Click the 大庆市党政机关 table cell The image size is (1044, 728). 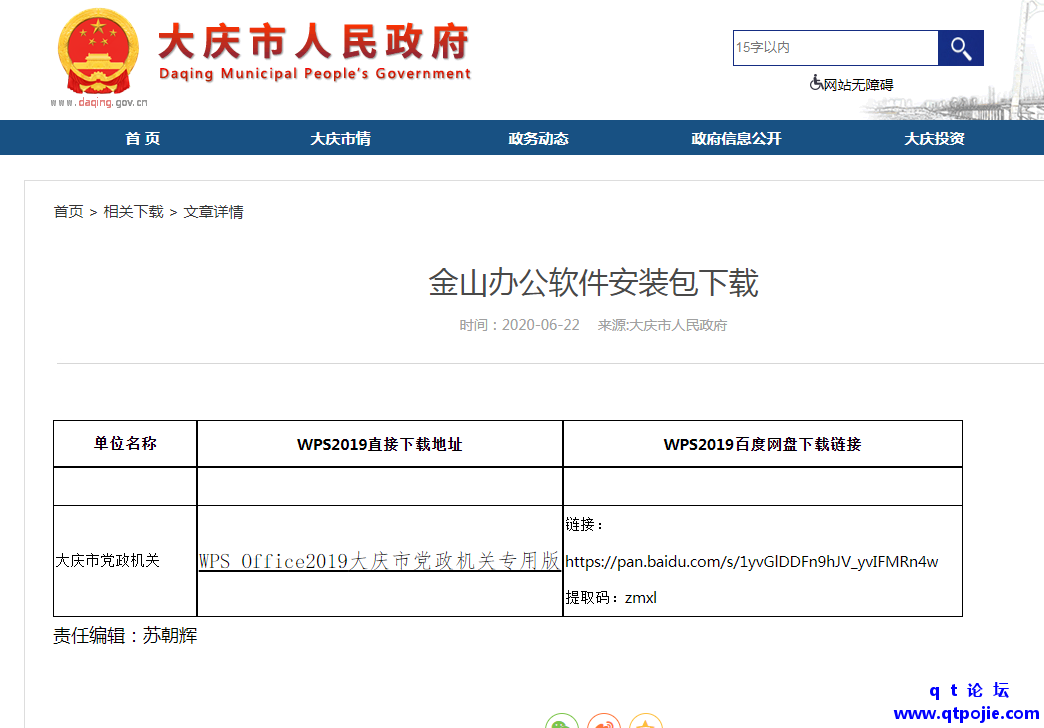[x=125, y=561]
